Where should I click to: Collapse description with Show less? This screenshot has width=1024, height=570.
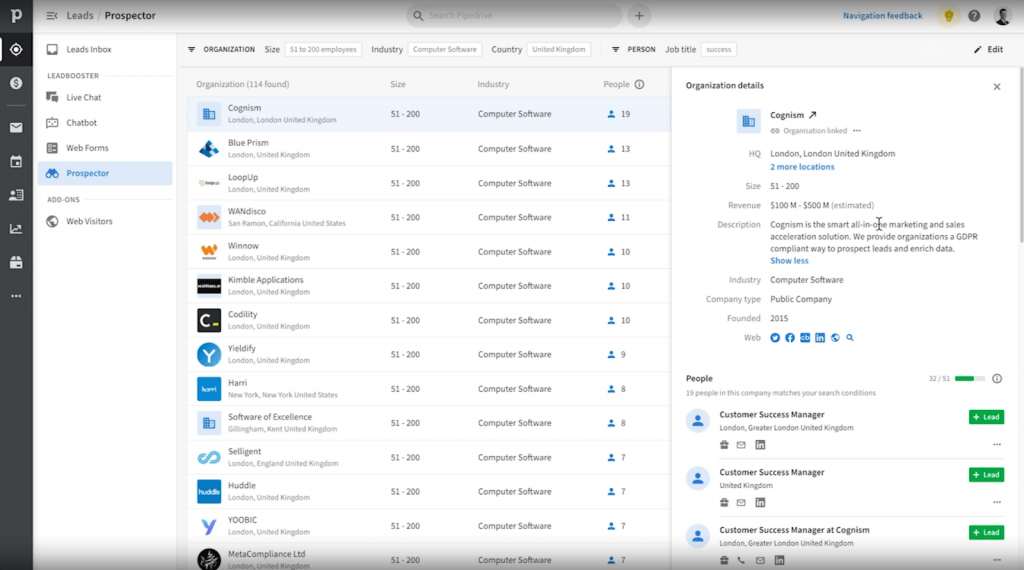pos(789,261)
